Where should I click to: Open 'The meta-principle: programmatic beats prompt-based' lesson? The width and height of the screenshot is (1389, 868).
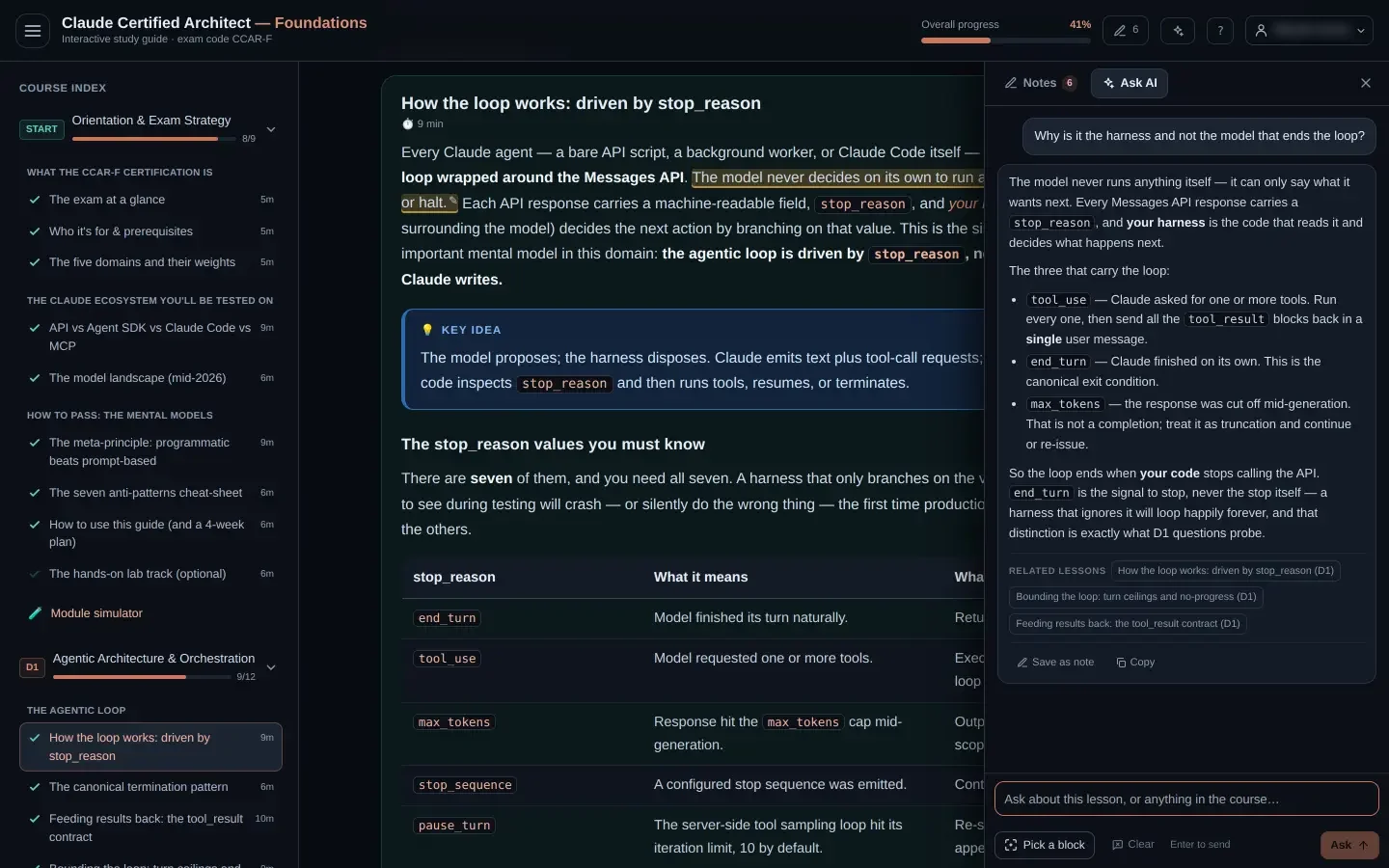click(150, 451)
